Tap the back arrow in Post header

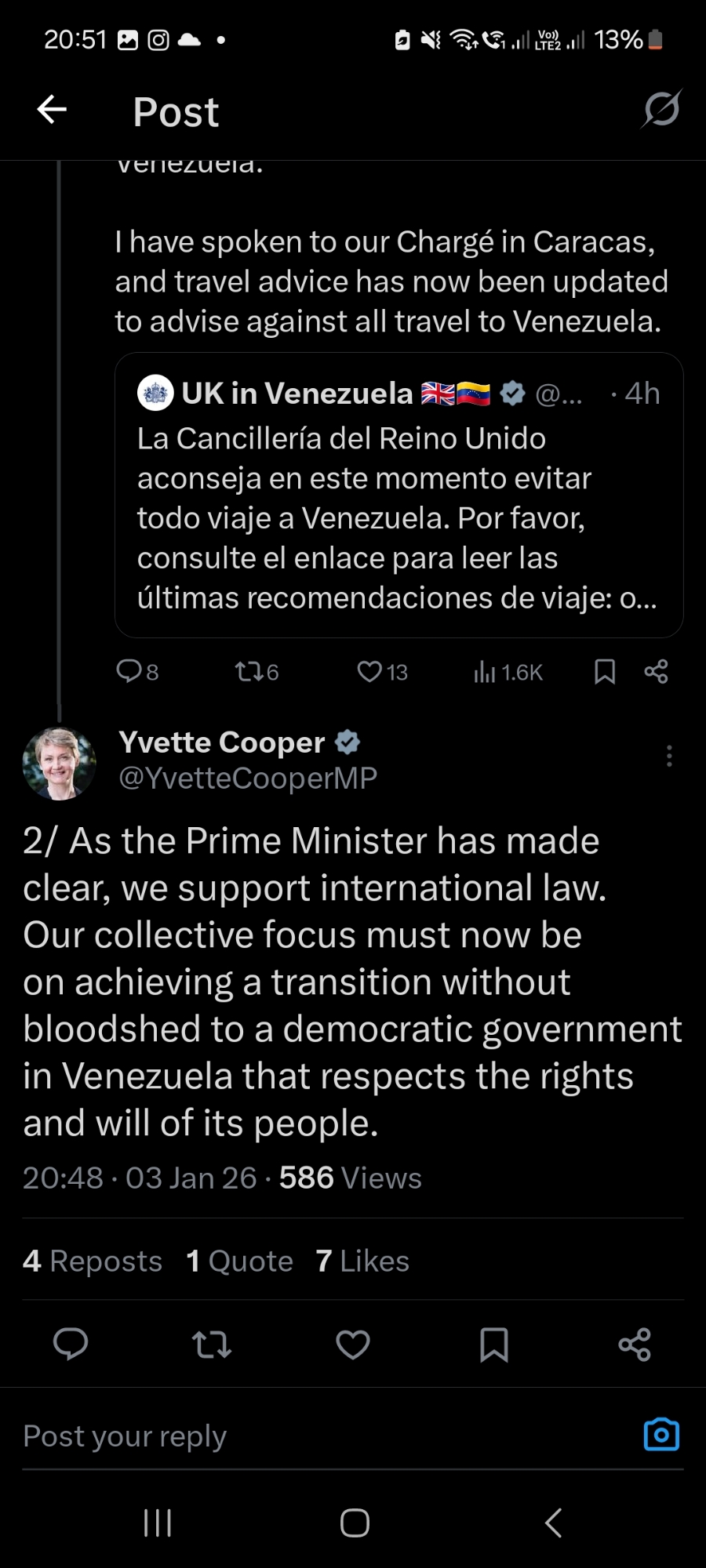coord(52,110)
